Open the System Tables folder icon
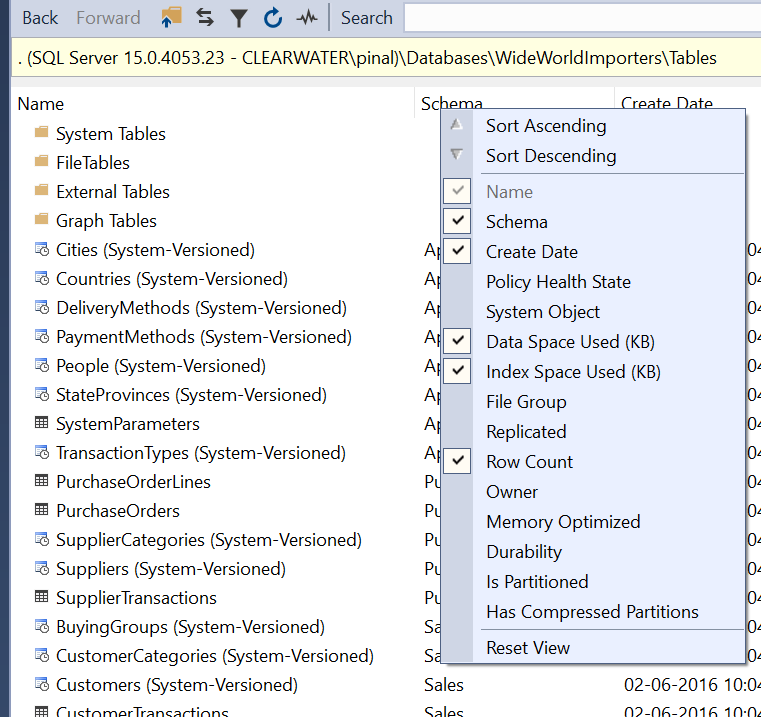The width and height of the screenshot is (761, 717). (x=42, y=132)
